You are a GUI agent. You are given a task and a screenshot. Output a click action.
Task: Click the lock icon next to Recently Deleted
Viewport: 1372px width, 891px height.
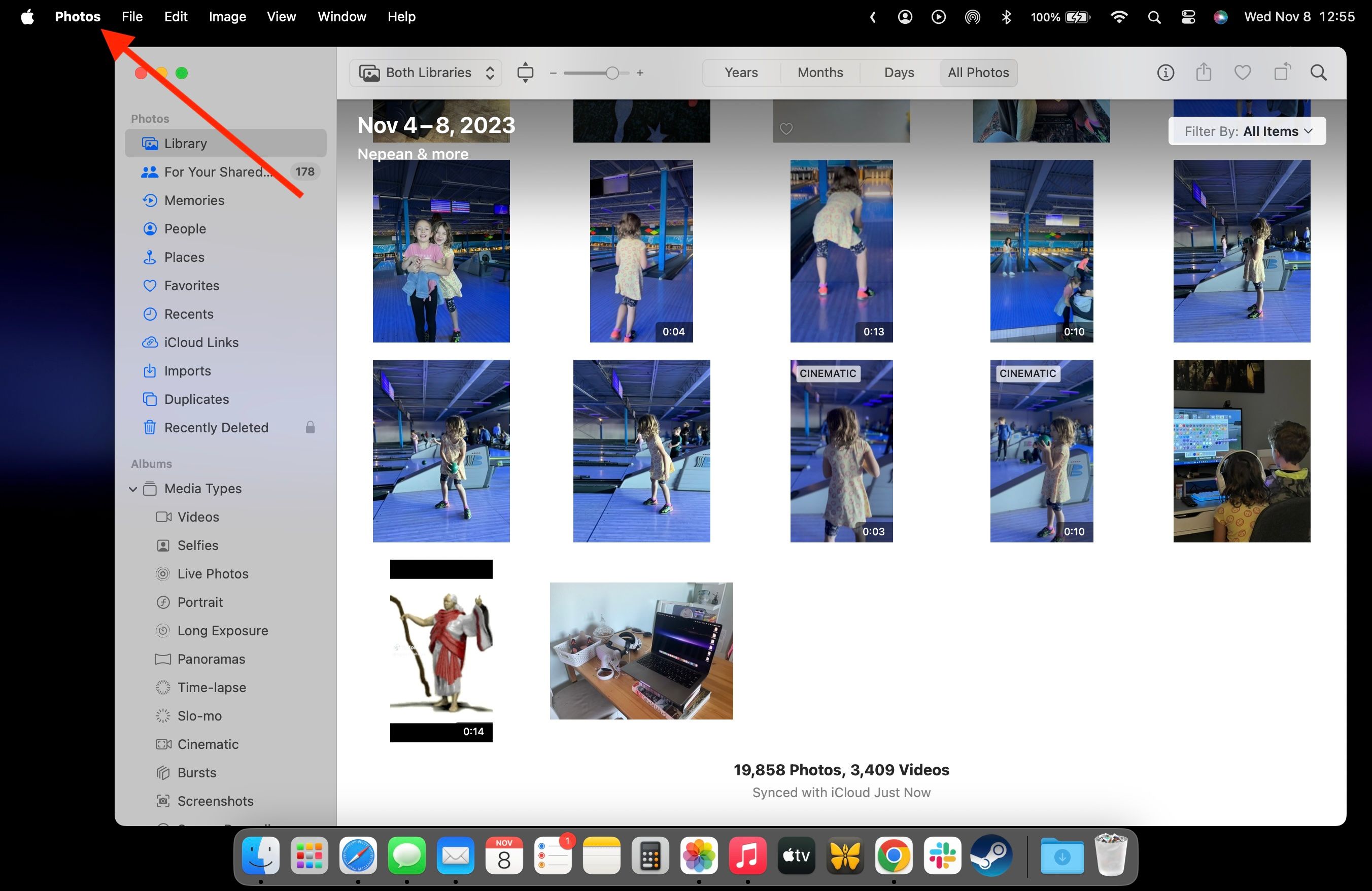pyautogui.click(x=310, y=427)
